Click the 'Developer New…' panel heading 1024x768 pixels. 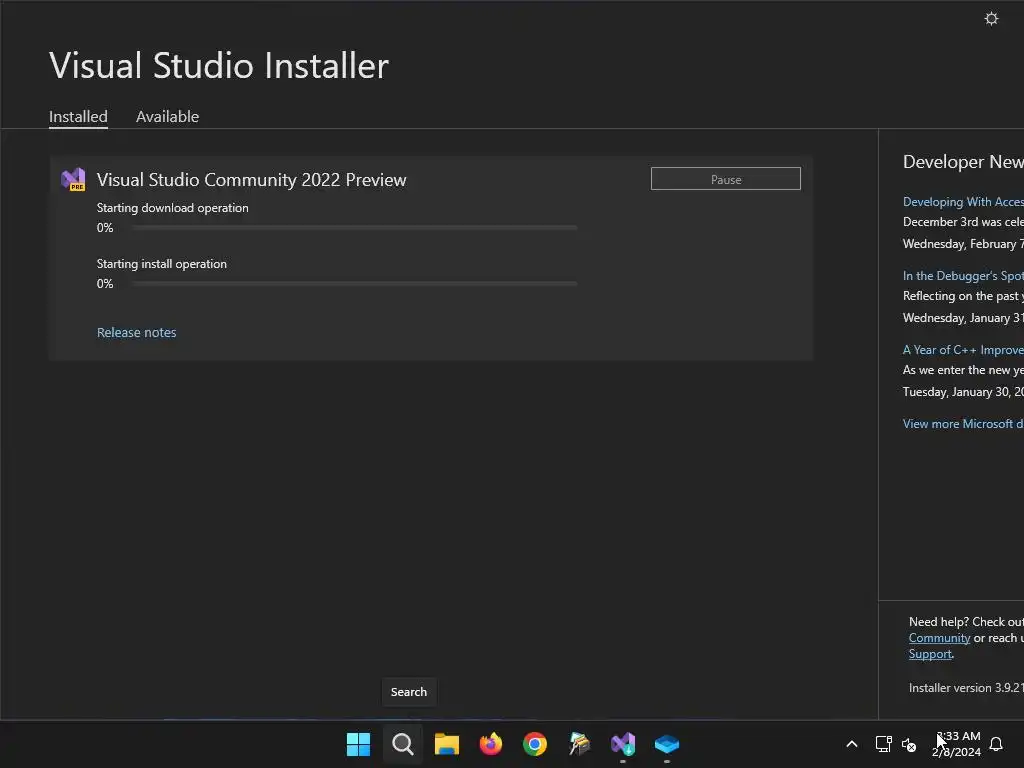pyautogui.click(x=963, y=162)
